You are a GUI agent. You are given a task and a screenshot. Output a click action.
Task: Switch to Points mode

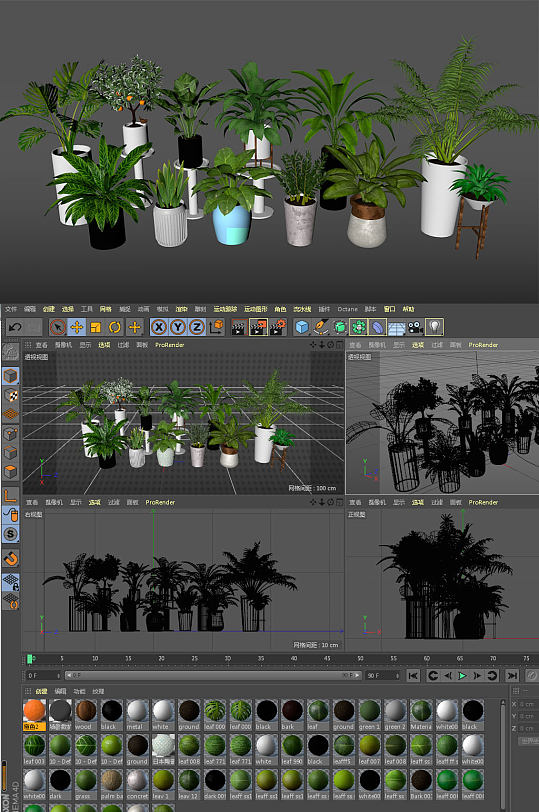[x=10, y=433]
